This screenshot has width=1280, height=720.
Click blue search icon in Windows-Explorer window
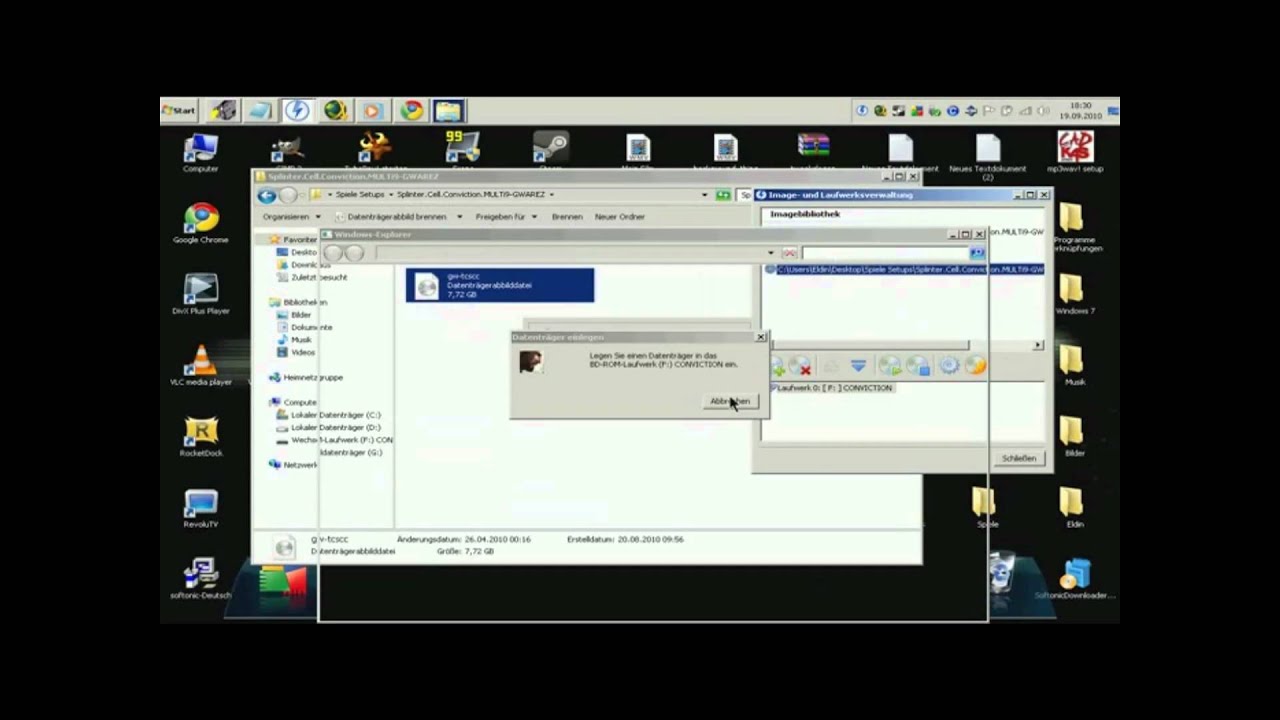[x=977, y=253]
